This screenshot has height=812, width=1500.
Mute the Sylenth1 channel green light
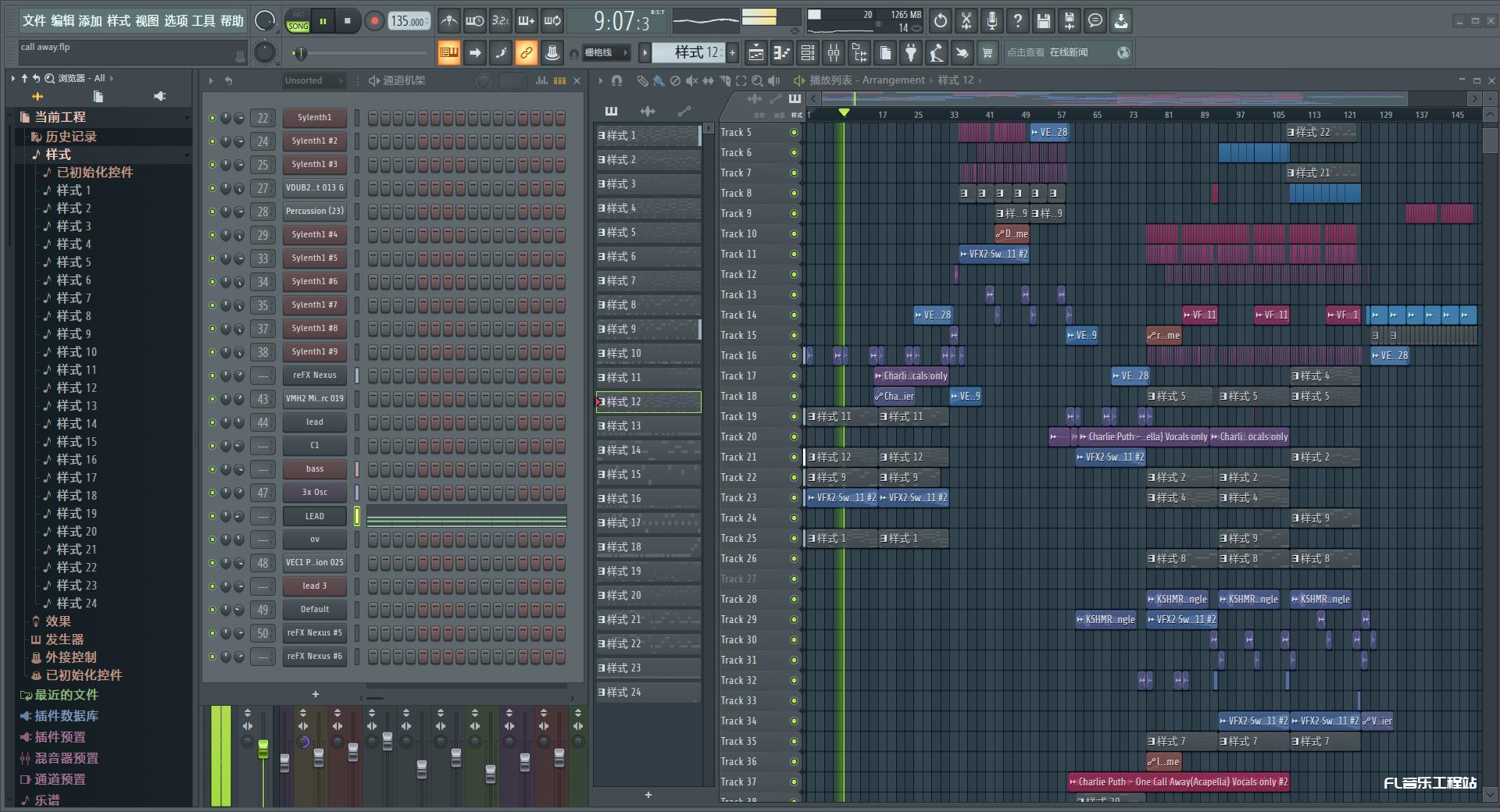[x=212, y=118]
